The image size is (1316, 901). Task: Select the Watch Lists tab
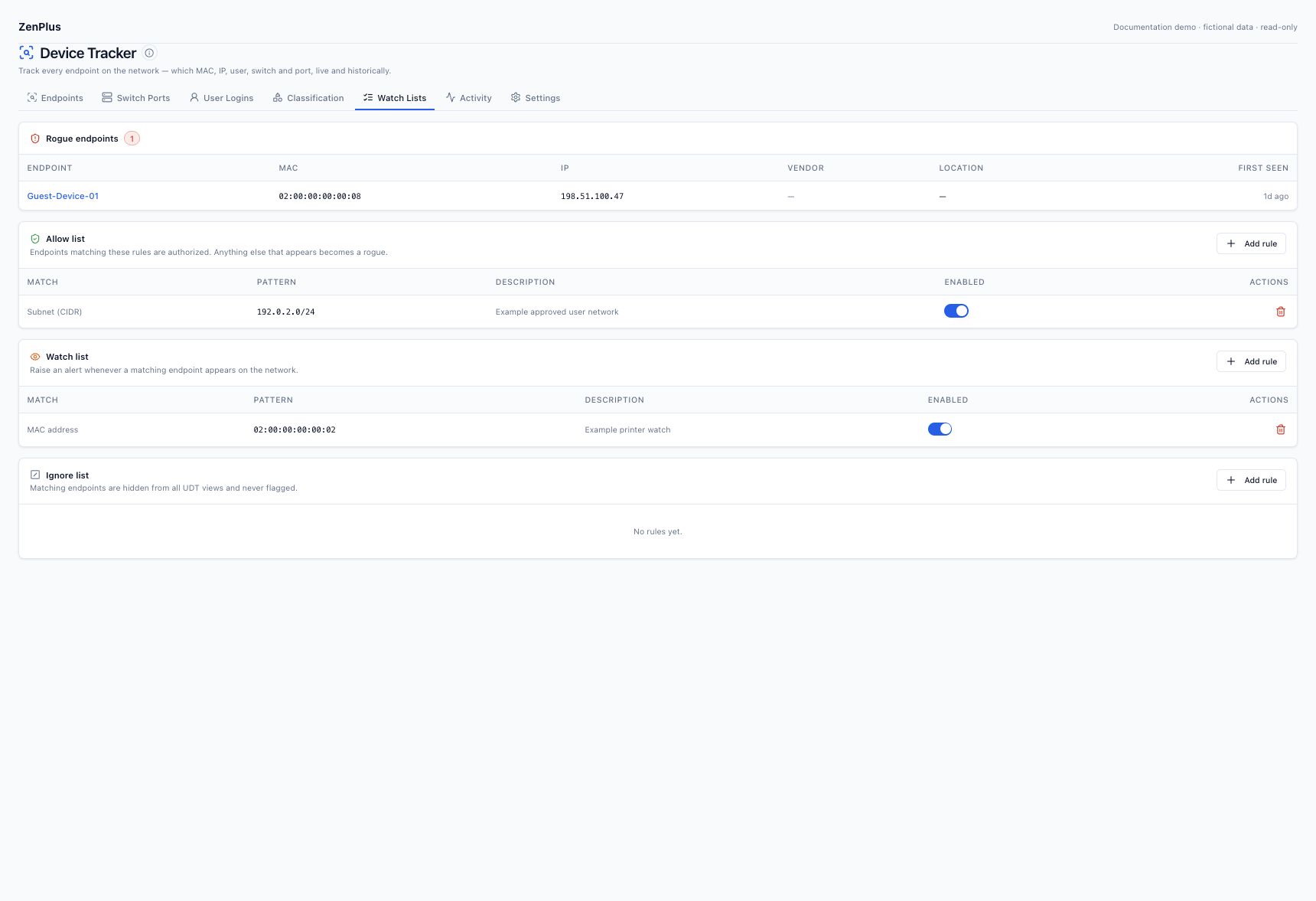(x=395, y=98)
